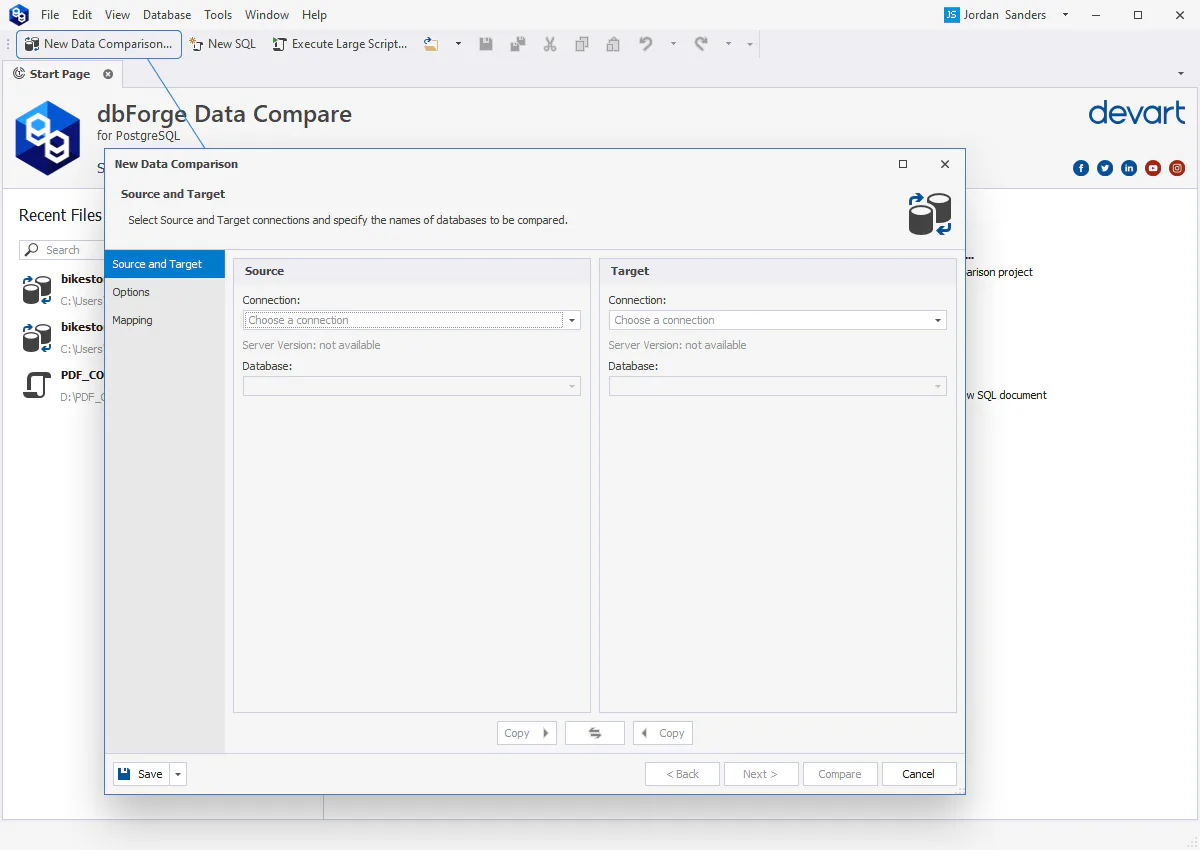Copy source settings to target
Image resolution: width=1200 pixels, height=850 pixels.
click(x=527, y=733)
